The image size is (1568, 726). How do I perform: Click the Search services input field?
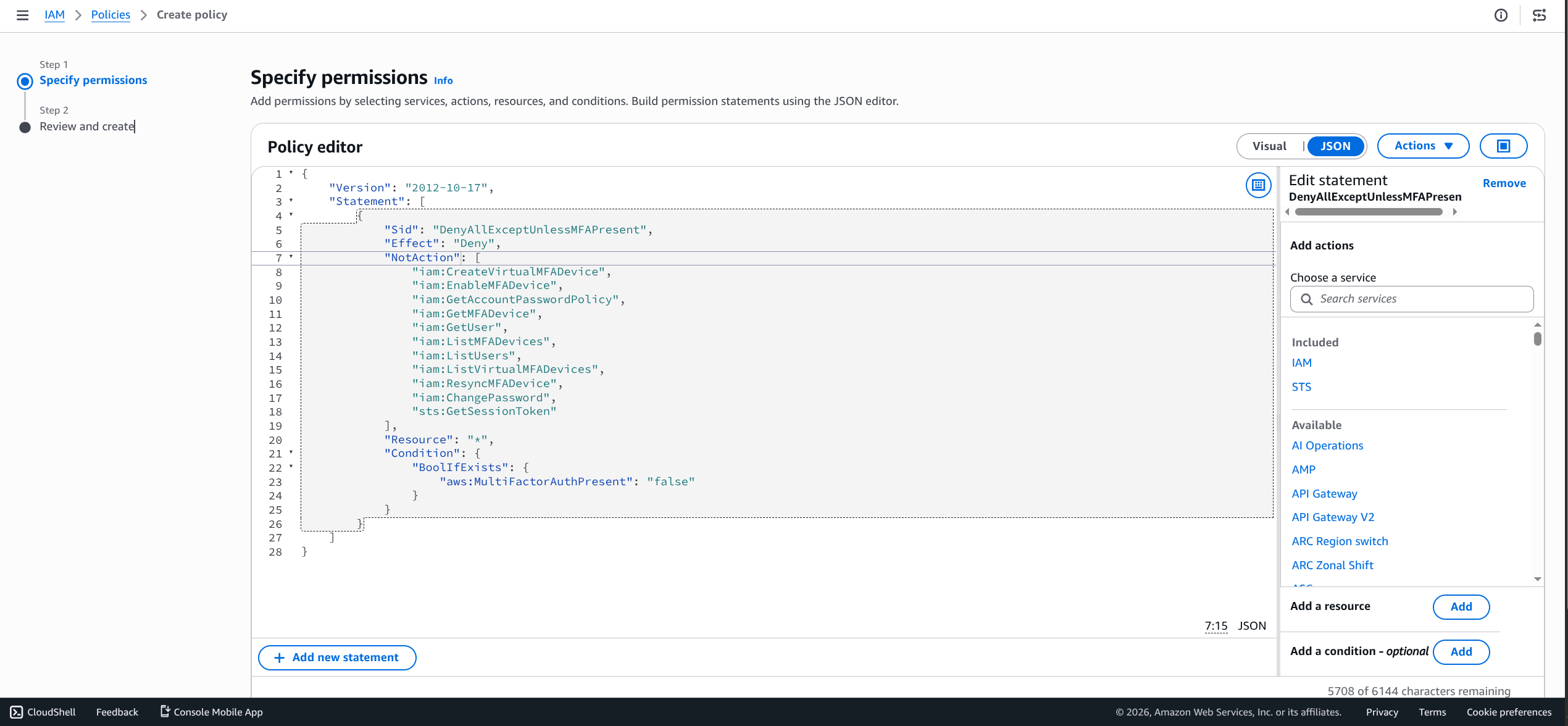point(1412,299)
